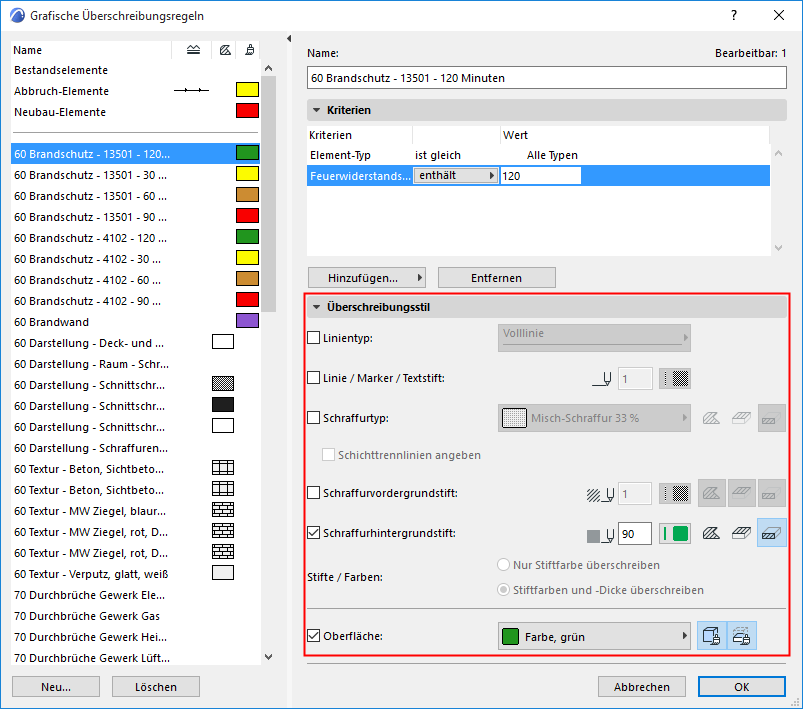Collapse the Überschreibungsstil section

pos(316,307)
